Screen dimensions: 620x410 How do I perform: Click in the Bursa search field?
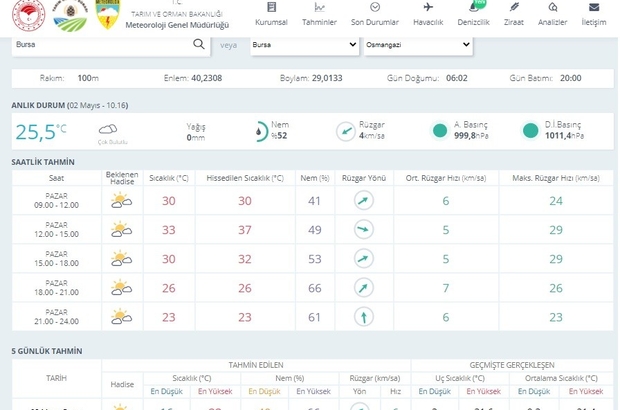coord(100,45)
